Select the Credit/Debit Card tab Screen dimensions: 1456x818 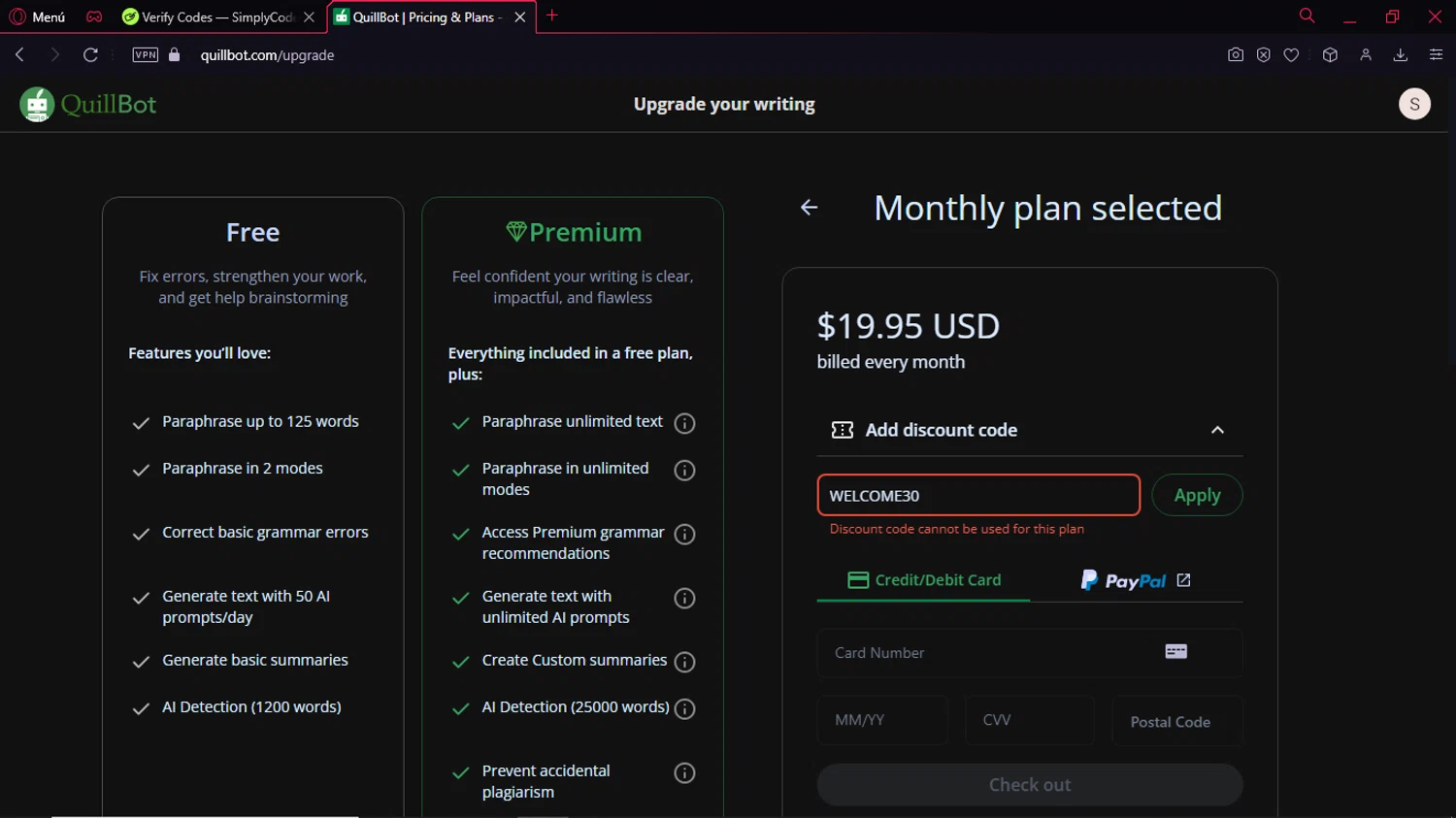[x=923, y=580]
